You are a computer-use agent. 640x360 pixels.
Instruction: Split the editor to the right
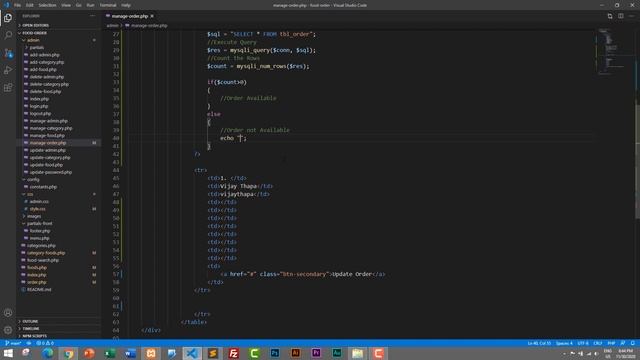[x=620, y=16]
